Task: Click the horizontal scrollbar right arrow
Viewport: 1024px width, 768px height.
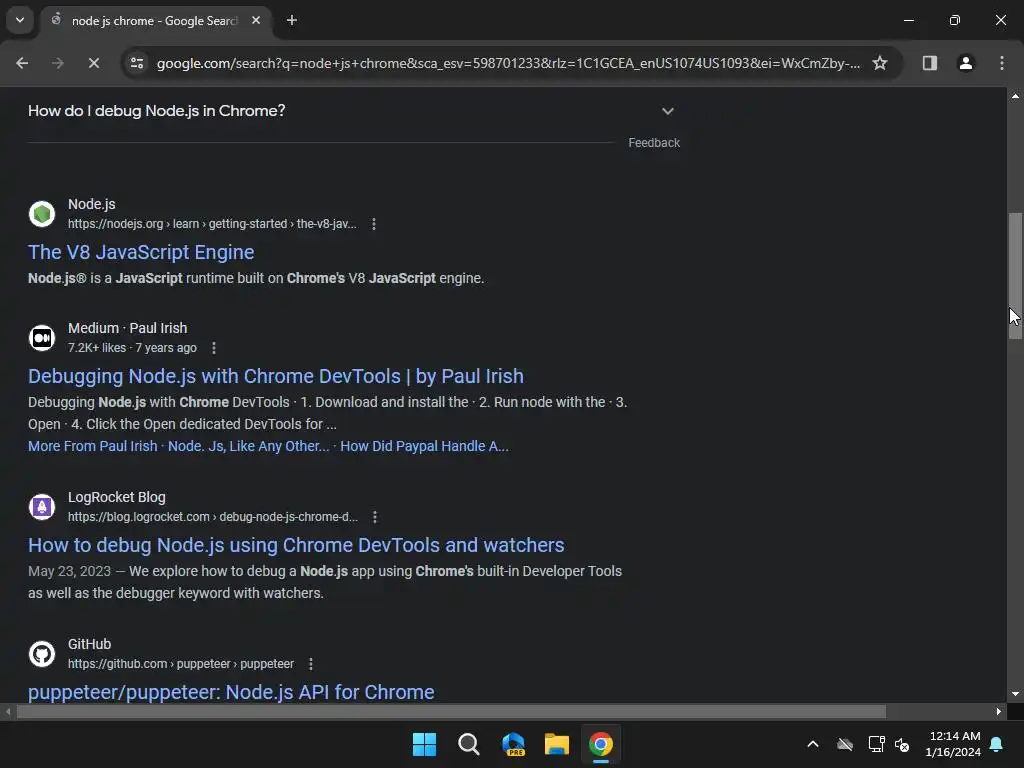Action: click(999, 712)
